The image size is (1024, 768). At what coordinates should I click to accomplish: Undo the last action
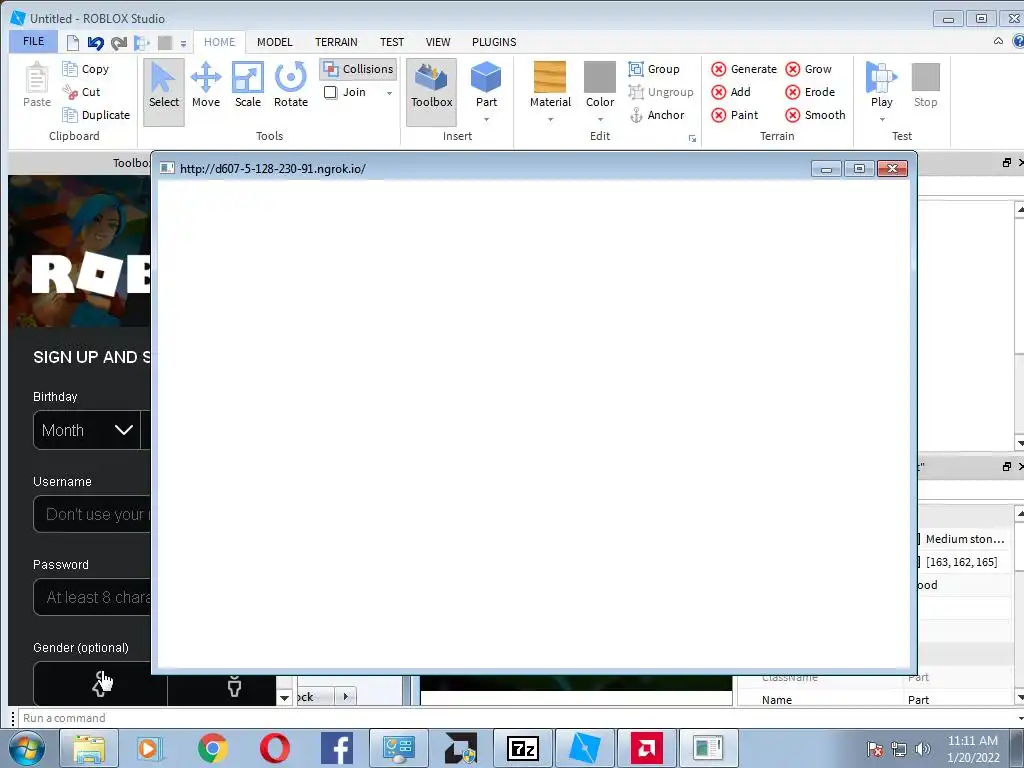pyautogui.click(x=96, y=43)
